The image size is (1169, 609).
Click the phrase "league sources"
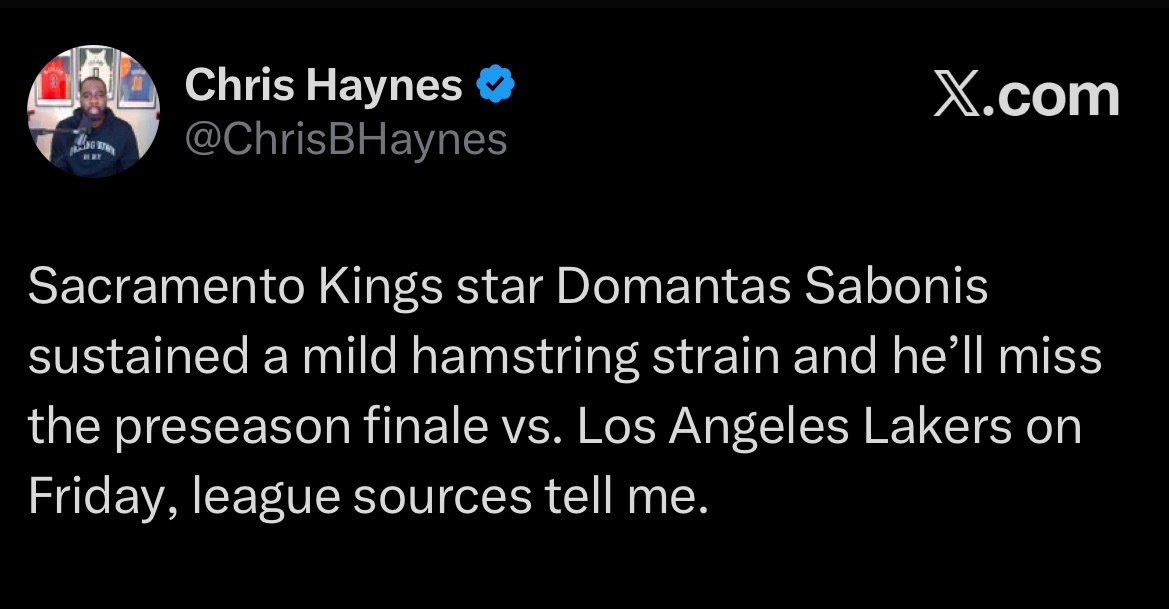361,498
